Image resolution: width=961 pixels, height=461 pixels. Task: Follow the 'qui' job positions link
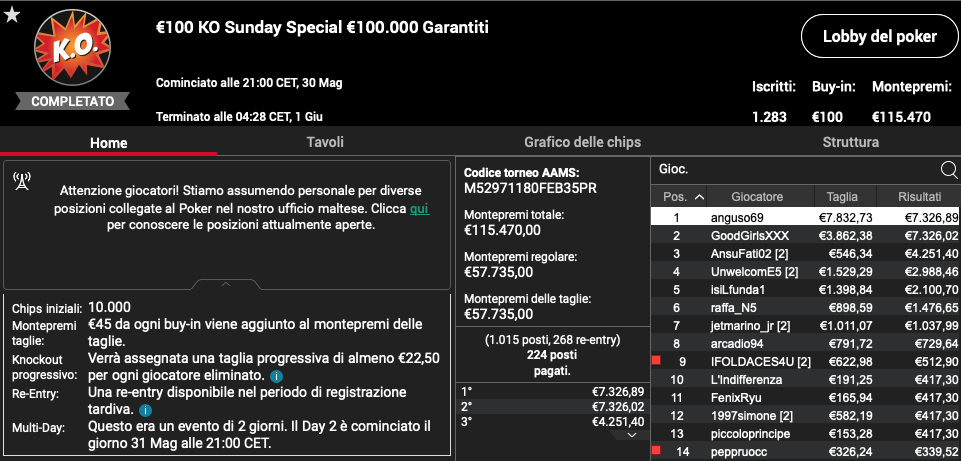click(419, 208)
